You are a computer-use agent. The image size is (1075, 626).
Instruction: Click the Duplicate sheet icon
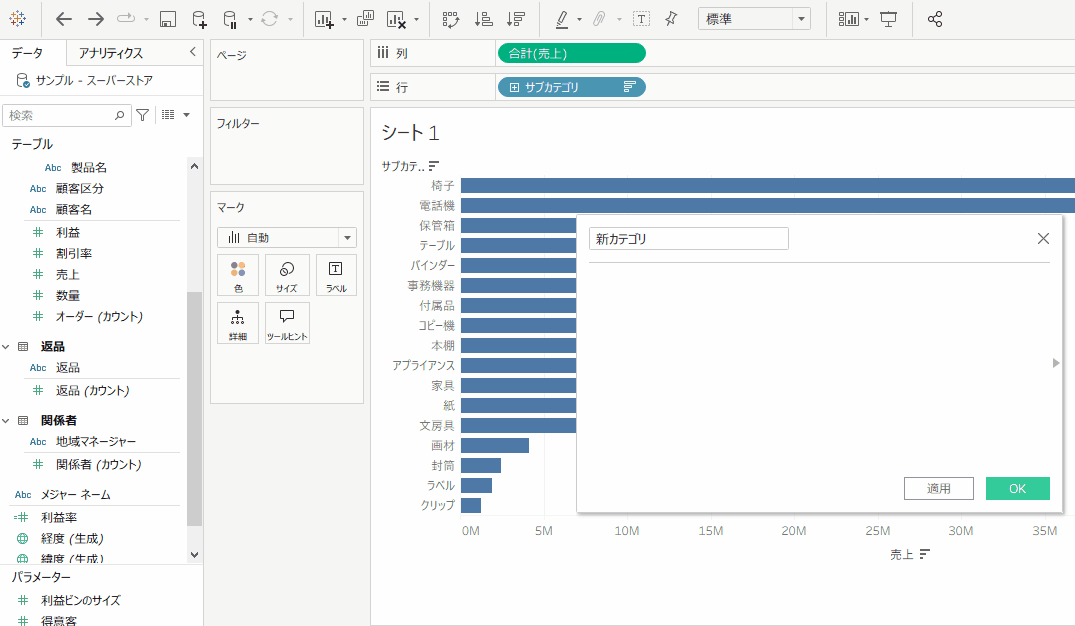click(x=365, y=19)
